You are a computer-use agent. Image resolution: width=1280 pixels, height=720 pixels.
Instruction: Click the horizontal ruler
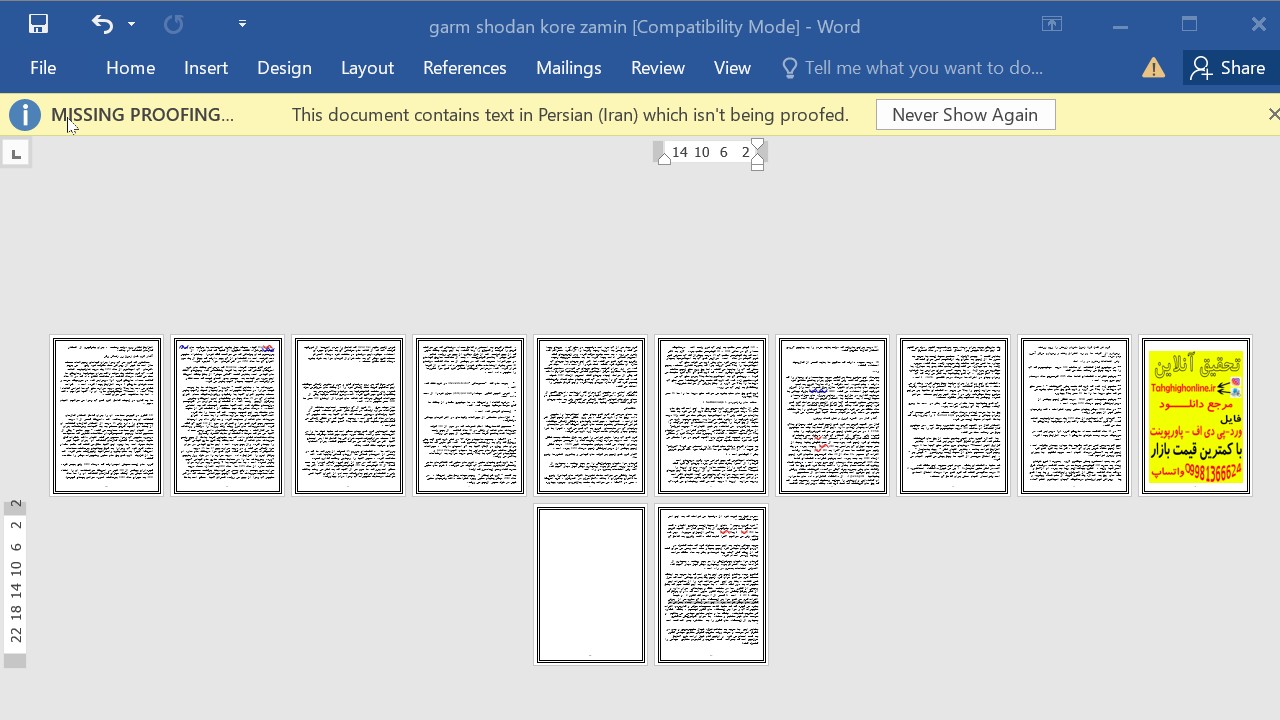coord(709,152)
